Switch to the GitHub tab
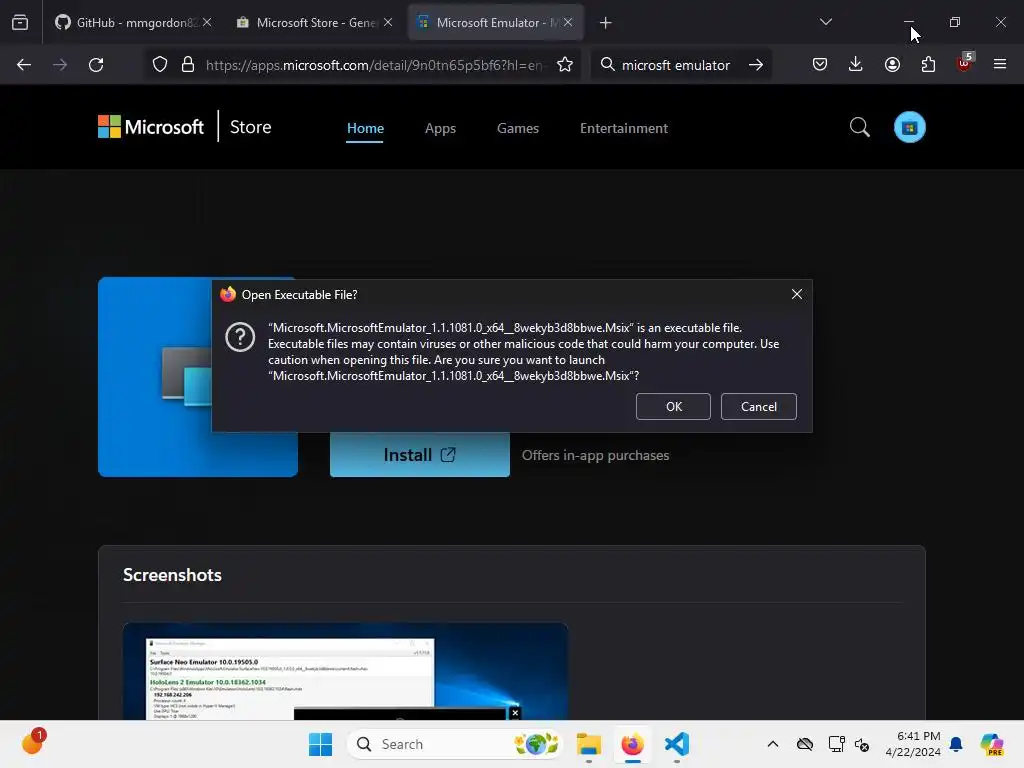Image resolution: width=1024 pixels, height=768 pixels. [x=133, y=23]
